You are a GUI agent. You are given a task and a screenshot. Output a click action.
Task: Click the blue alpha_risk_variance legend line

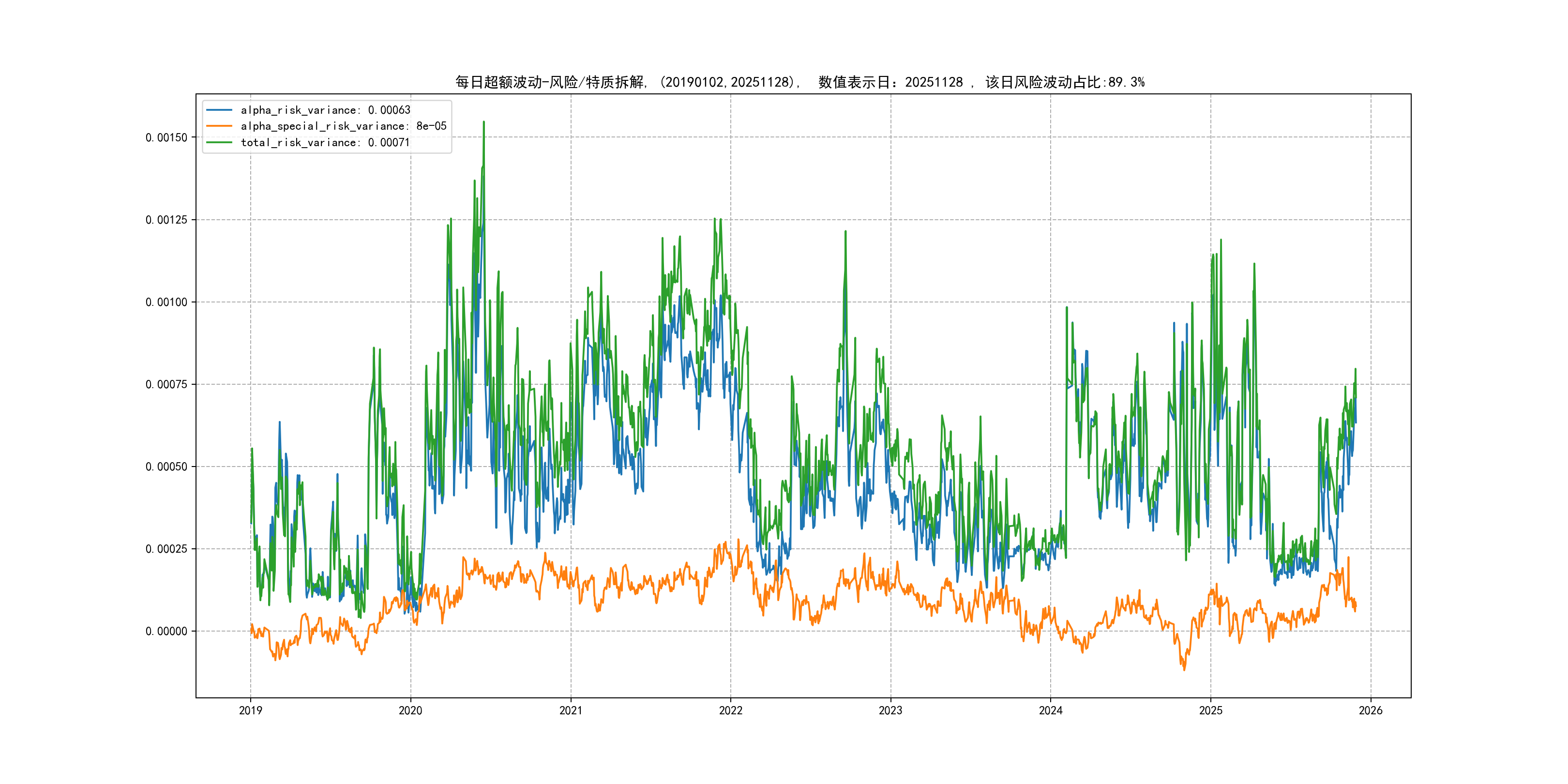219,110
